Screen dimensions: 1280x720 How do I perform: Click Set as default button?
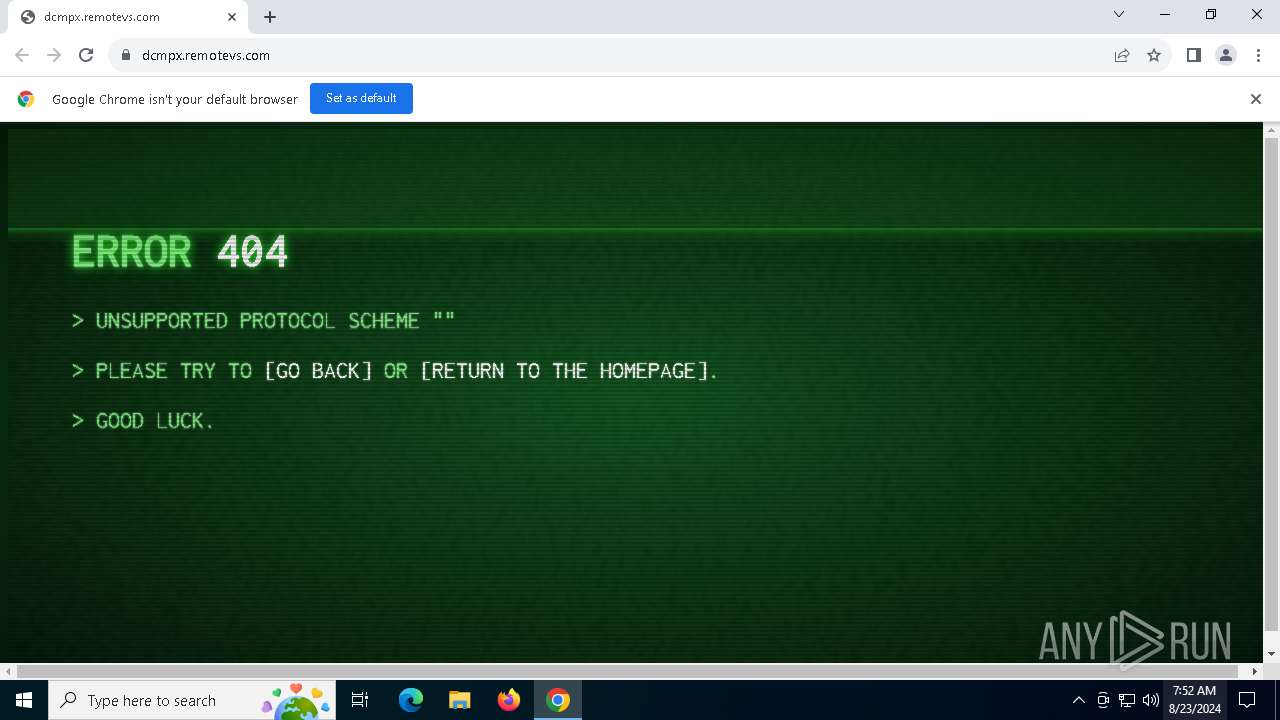tap(361, 98)
